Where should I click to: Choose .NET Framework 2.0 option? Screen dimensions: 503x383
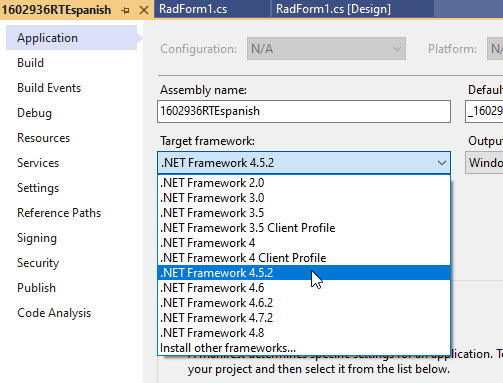coord(304,183)
